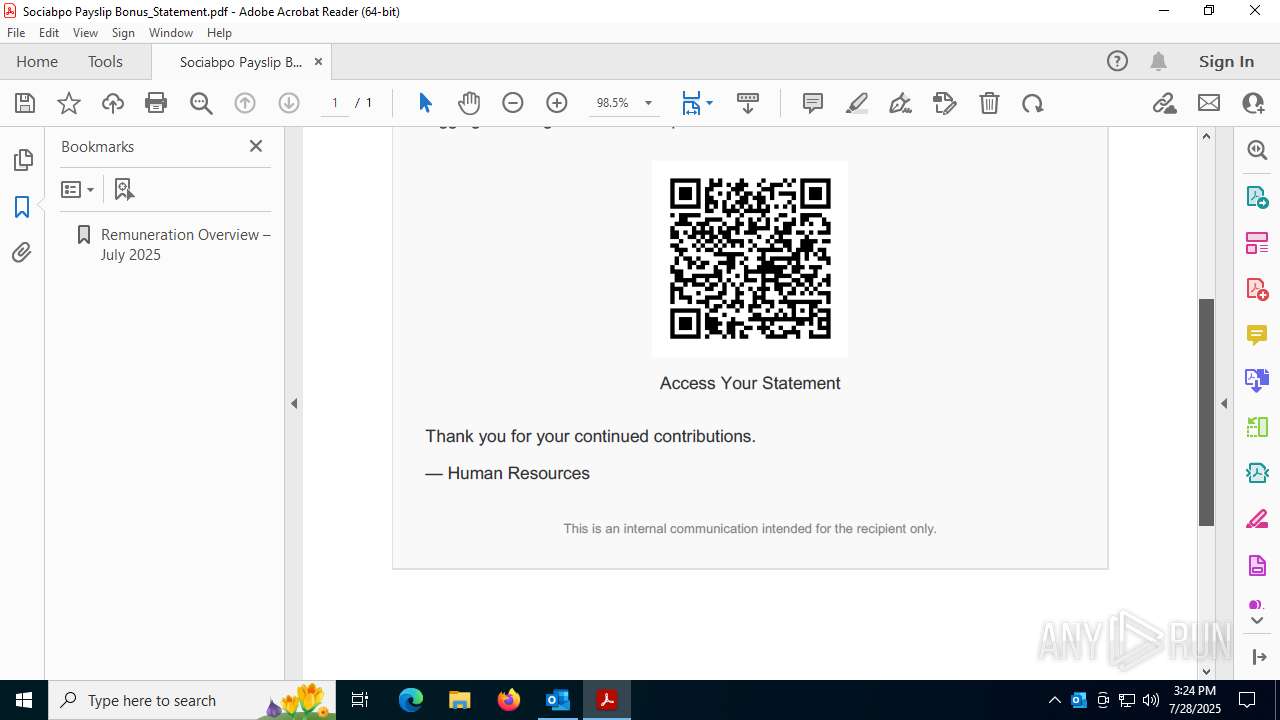Open the Sign menu
1280x720 pixels.
(123, 33)
